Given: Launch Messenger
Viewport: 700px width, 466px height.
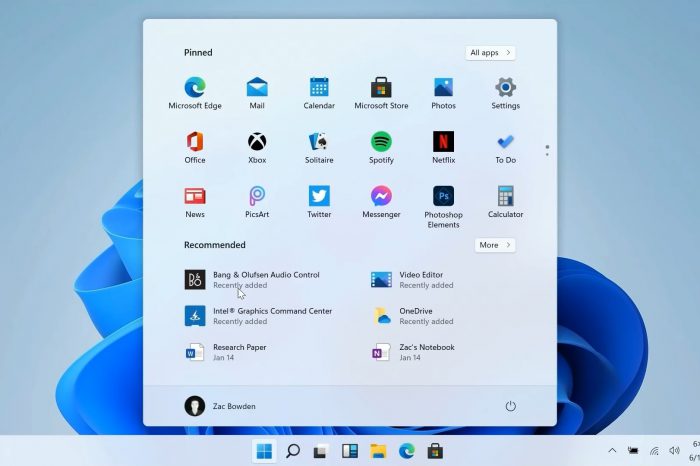Looking at the screenshot, I should click(381, 202).
